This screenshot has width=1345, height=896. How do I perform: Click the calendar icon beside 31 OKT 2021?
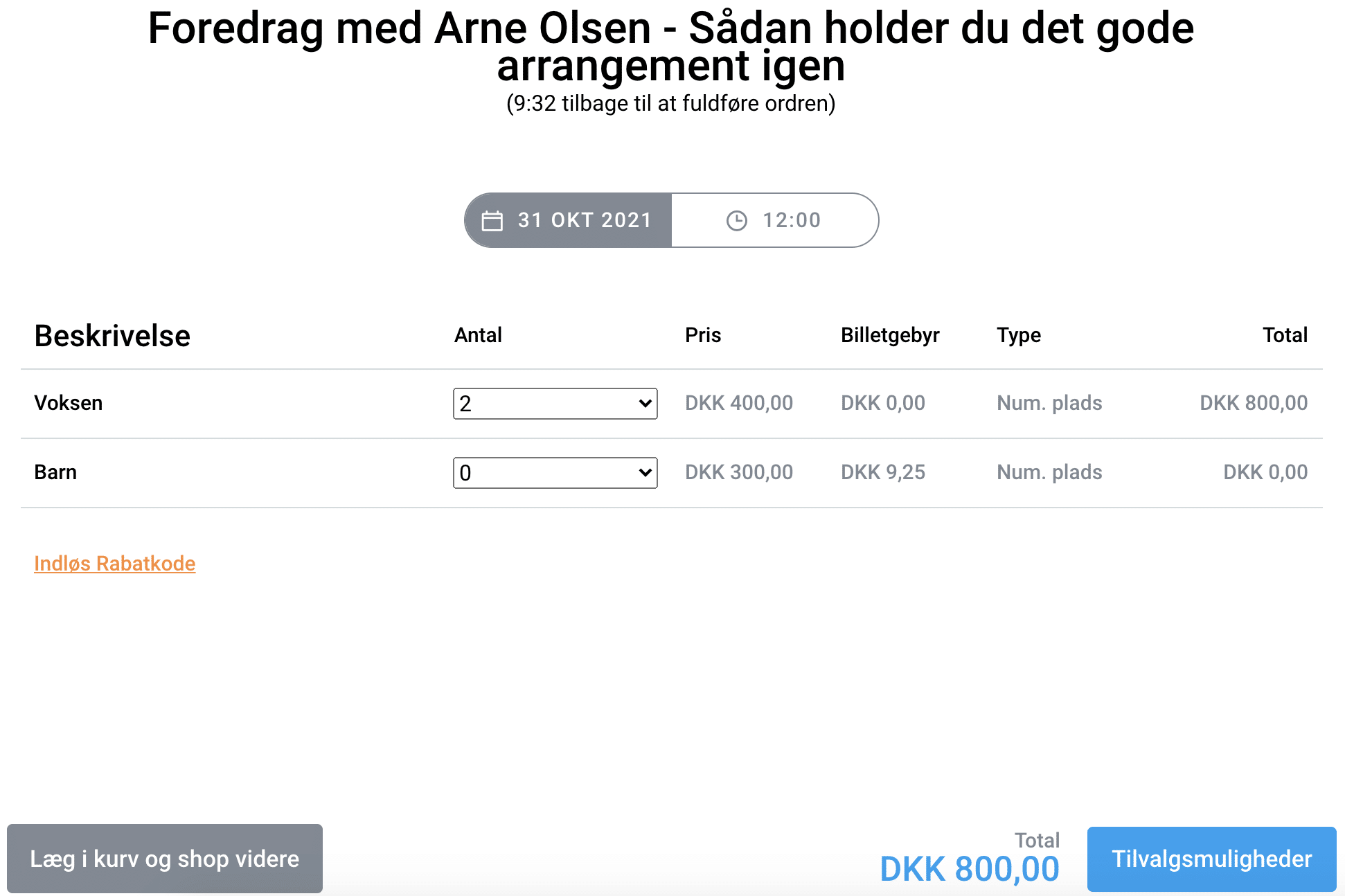(x=492, y=221)
